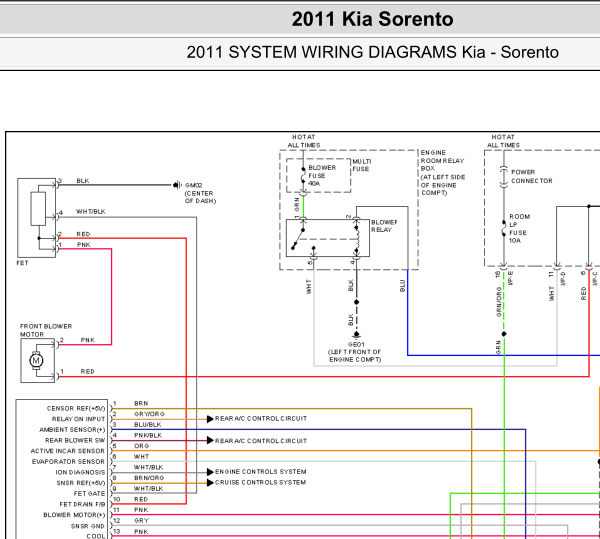The image size is (600, 539).
Task: Click 'I/P-D' connector label
Action: pos(563,278)
